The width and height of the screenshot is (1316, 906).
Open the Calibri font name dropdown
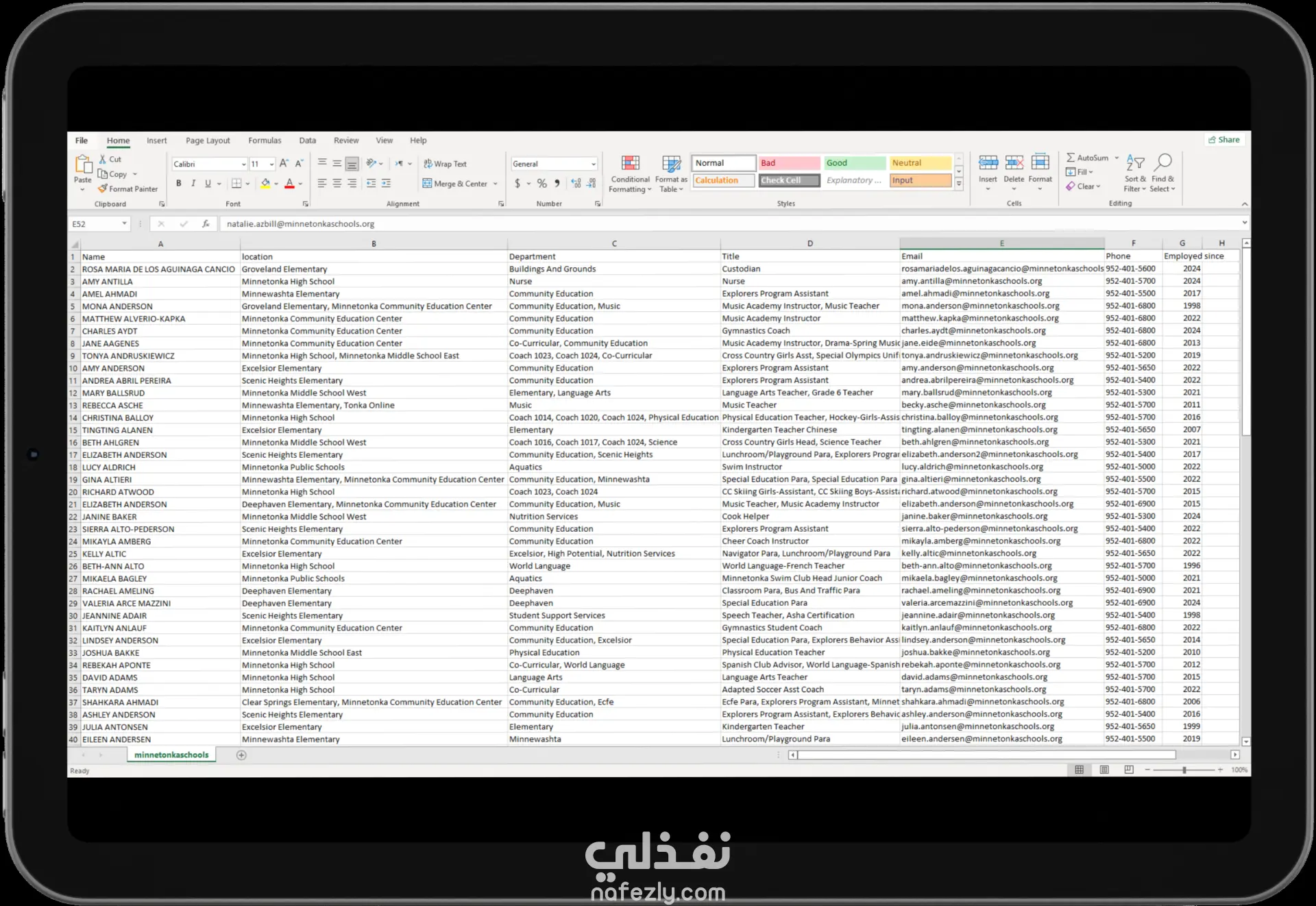(243, 164)
